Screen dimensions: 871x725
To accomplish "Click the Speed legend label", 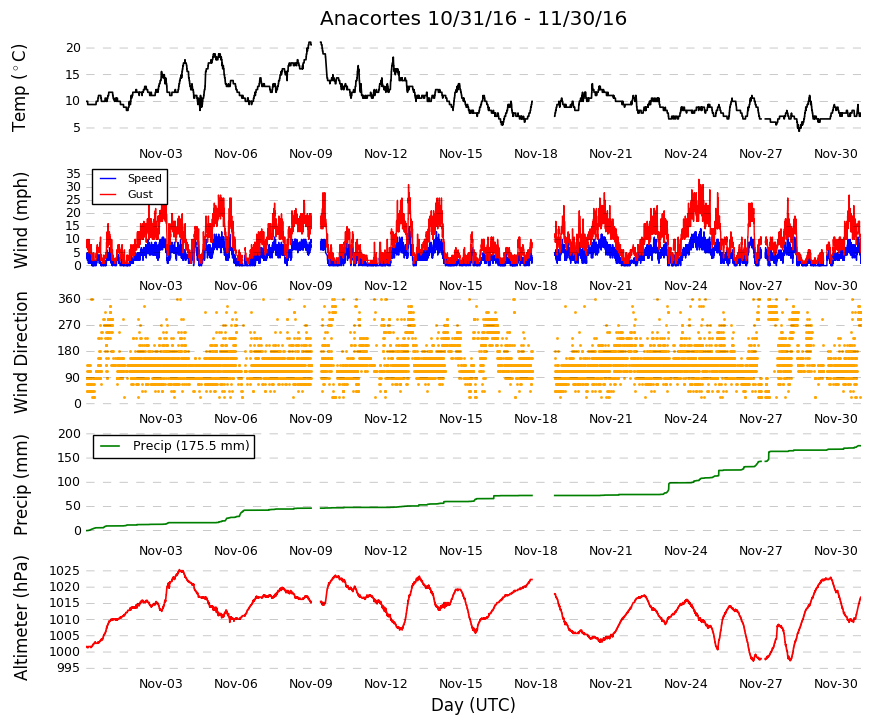I will [x=144, y=178].
